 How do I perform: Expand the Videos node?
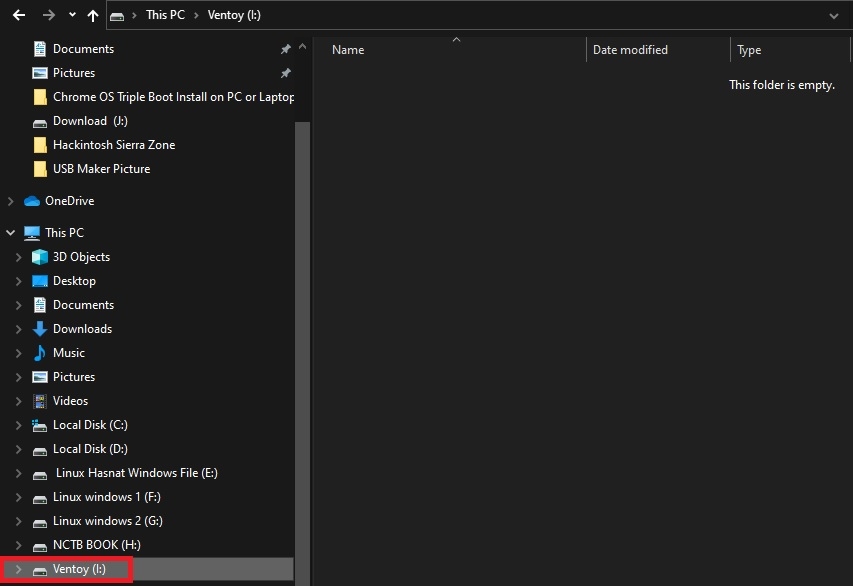coord(18,400)
